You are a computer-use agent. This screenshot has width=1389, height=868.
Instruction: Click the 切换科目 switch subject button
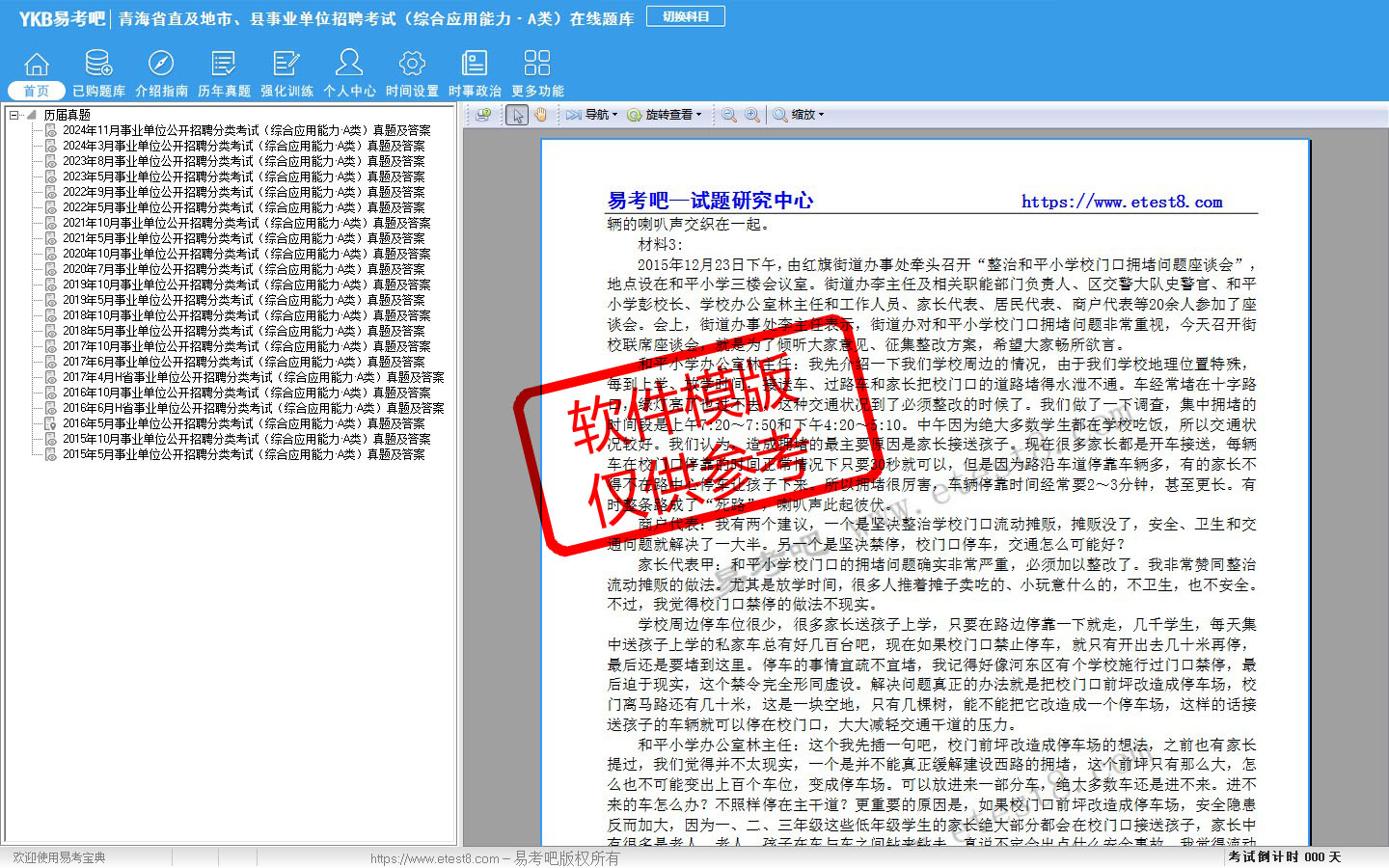[x=686, y=16]
